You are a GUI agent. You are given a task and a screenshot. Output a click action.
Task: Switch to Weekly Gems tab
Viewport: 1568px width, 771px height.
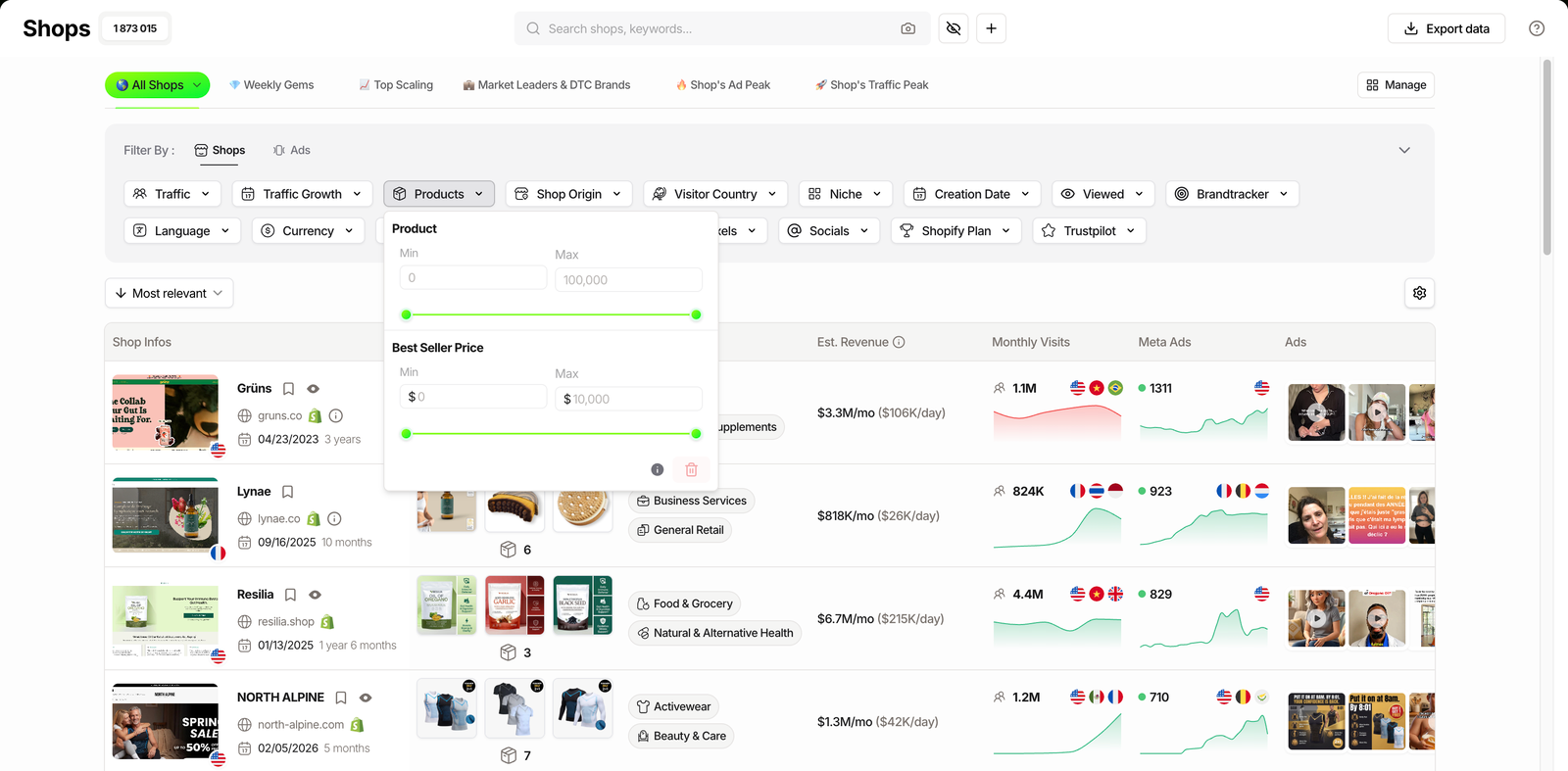click(271, 85)
